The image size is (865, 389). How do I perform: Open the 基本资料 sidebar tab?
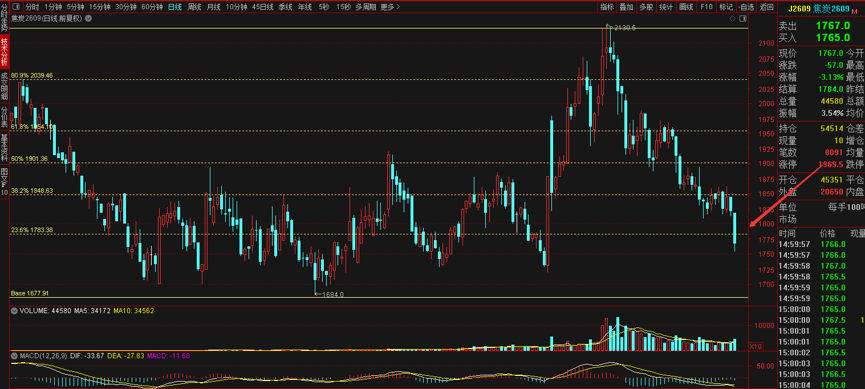(4, 146)
